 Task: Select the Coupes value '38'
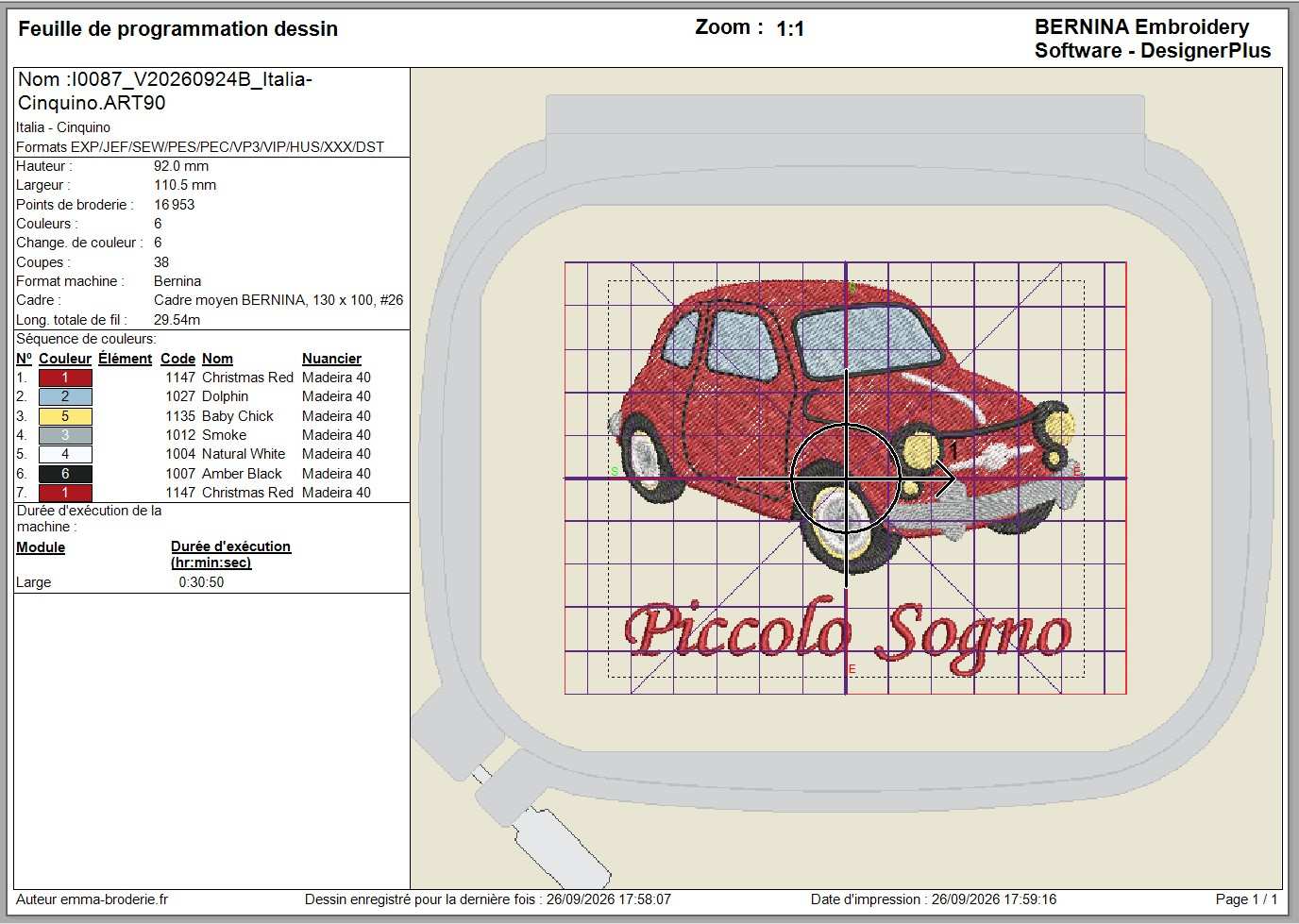pyautogui.click(x=161, y=262)
